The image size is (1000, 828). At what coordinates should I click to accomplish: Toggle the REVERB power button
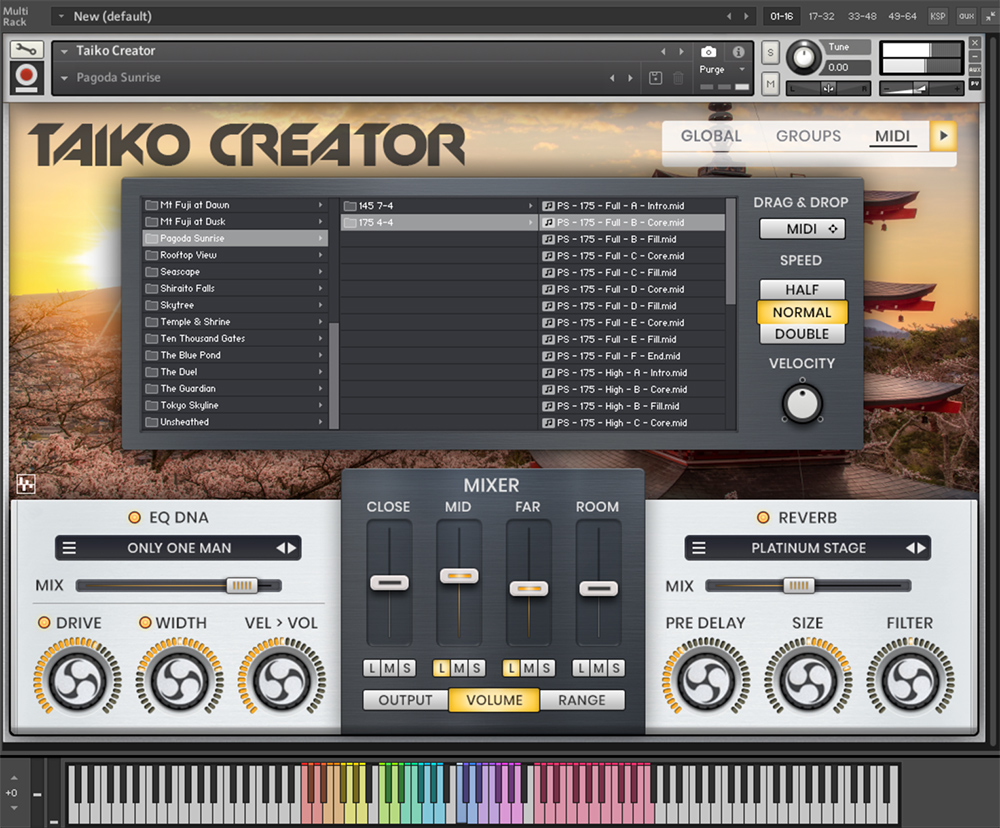point(763,517)
